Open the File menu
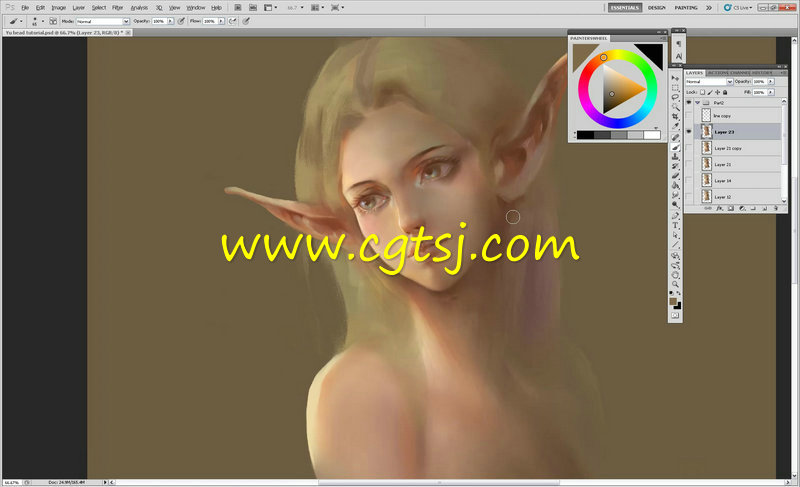 [x=25, y=8]
